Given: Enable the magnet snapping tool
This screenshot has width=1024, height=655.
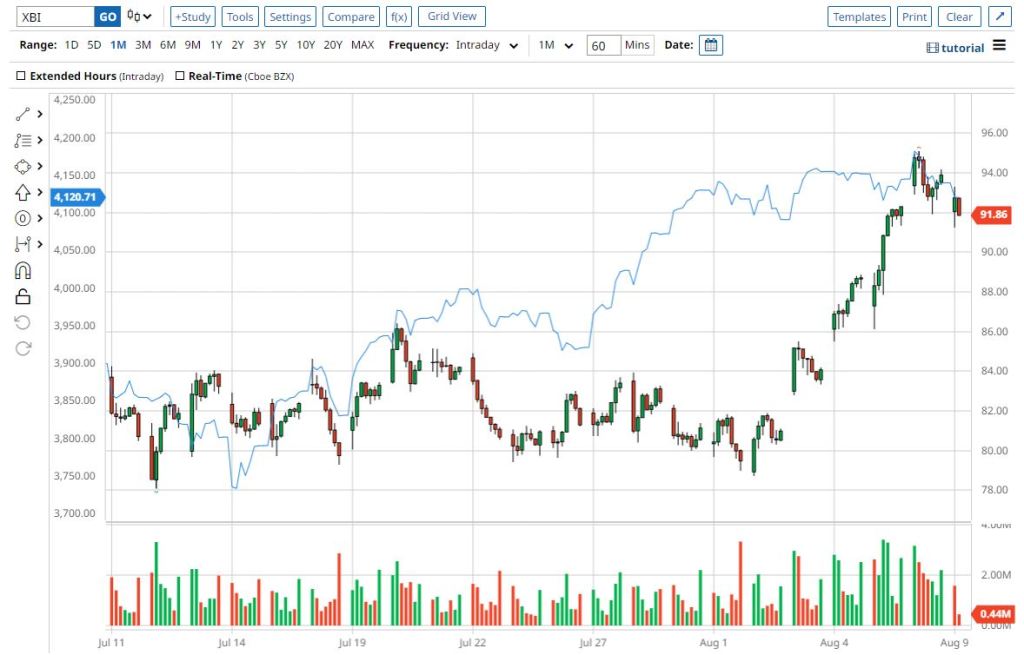Looking at the screenshot, I should 22,269.
